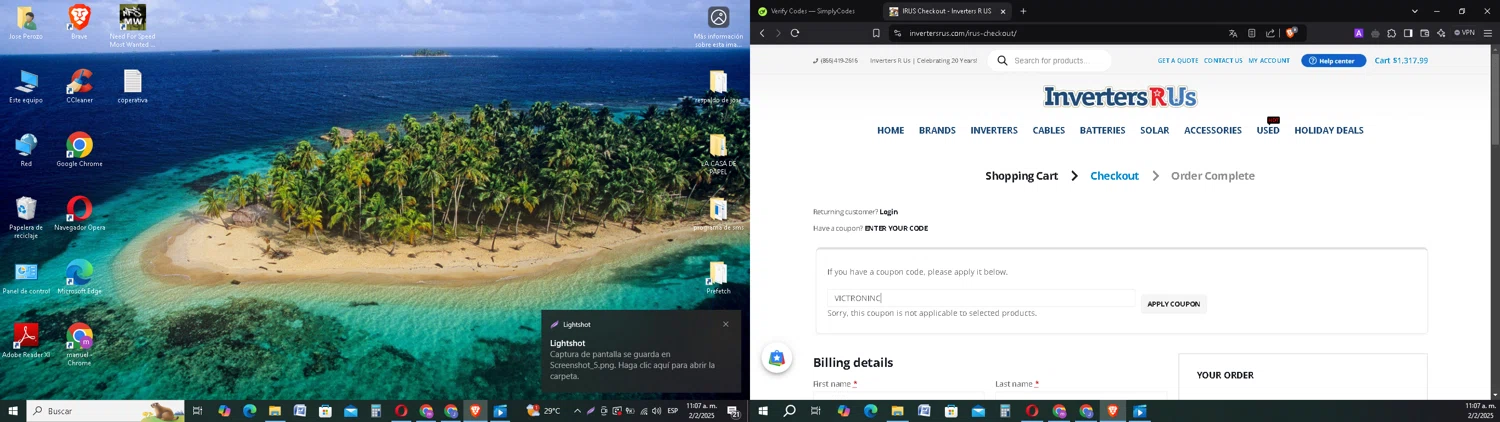Image resolution: width=1500 pixels, height=422 pixels.
Task: Click the GET A QUOTE link
Action: pyautogui.click(x=1178, y=60)
